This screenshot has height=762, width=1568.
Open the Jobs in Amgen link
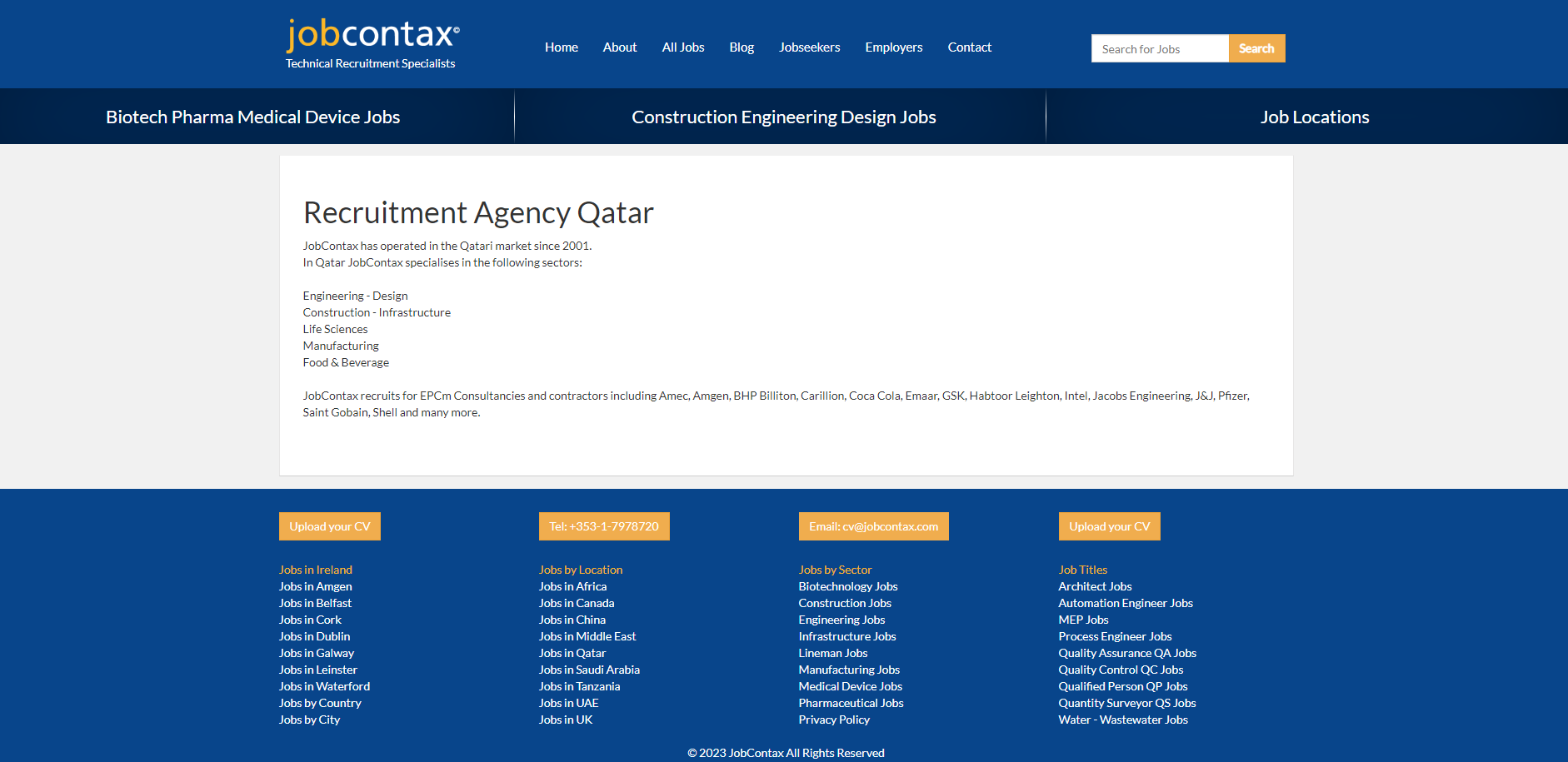pos(316,586)
